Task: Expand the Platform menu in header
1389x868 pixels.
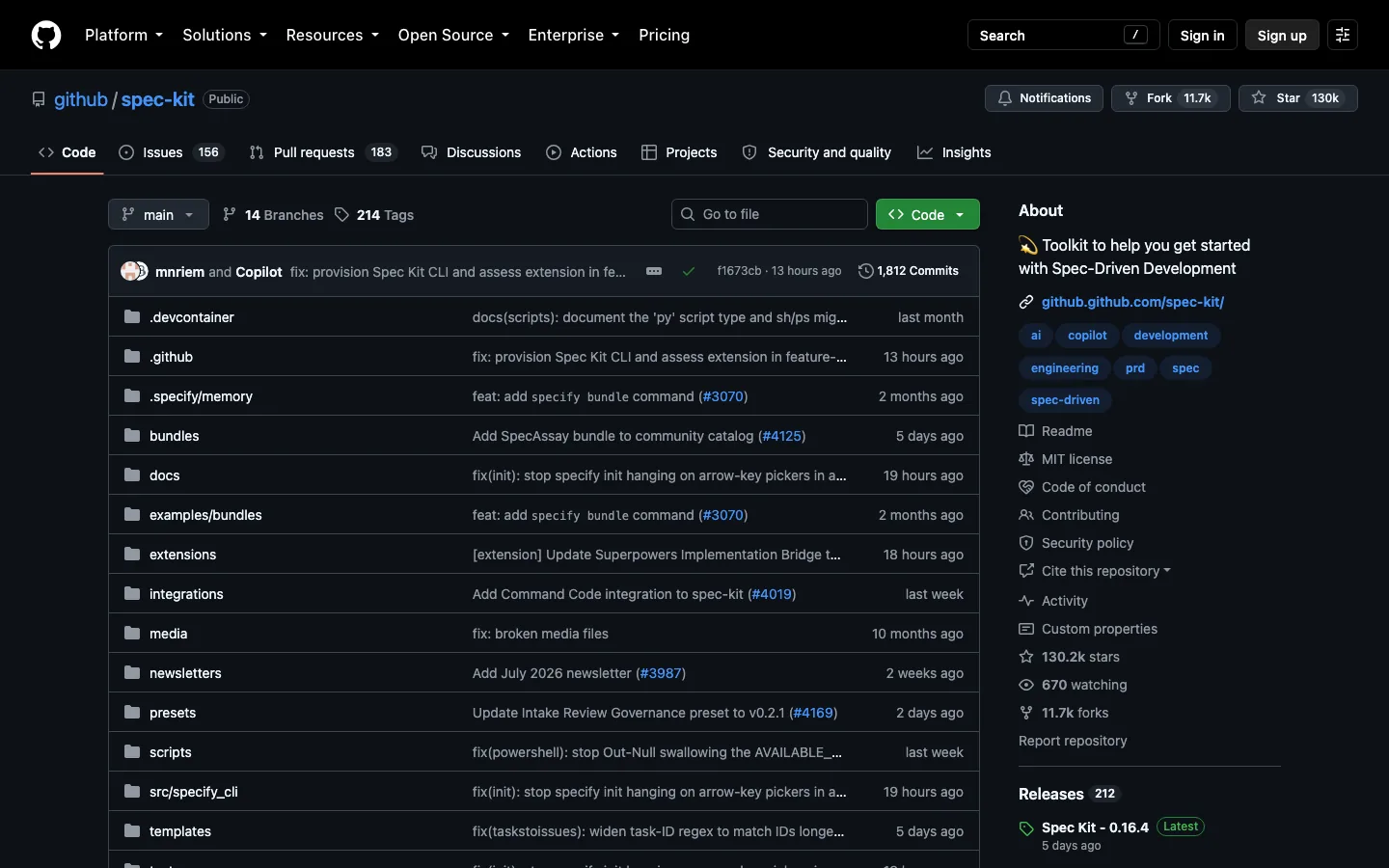Action: tap(123, 35)
